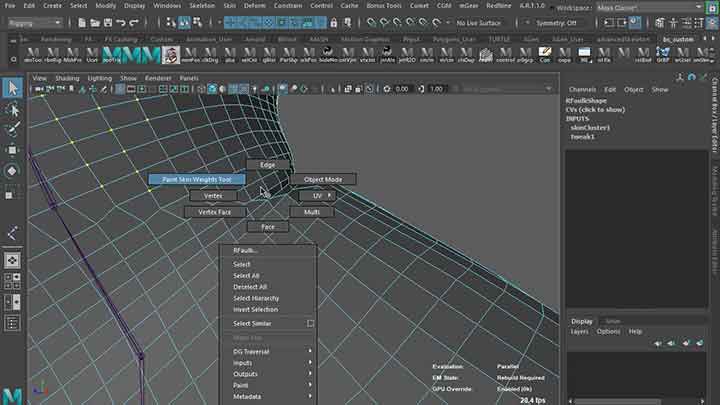
Task: Choose Paint Skin Weights Tool in marking menu
Action: pyautogui.click(x=196, y=179)
